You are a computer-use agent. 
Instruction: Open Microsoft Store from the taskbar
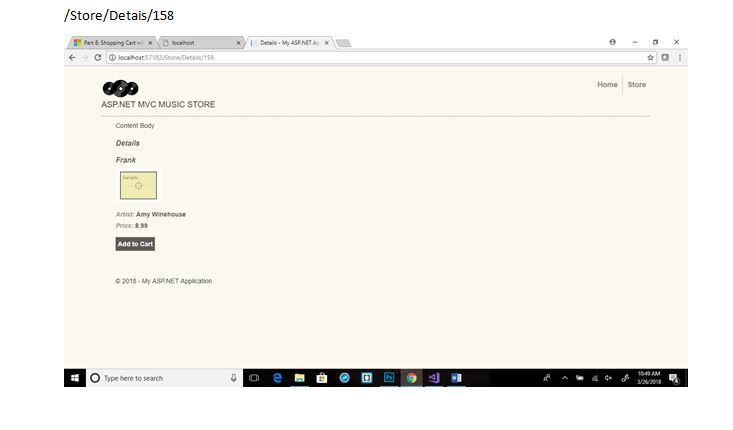tap(322, 378)
